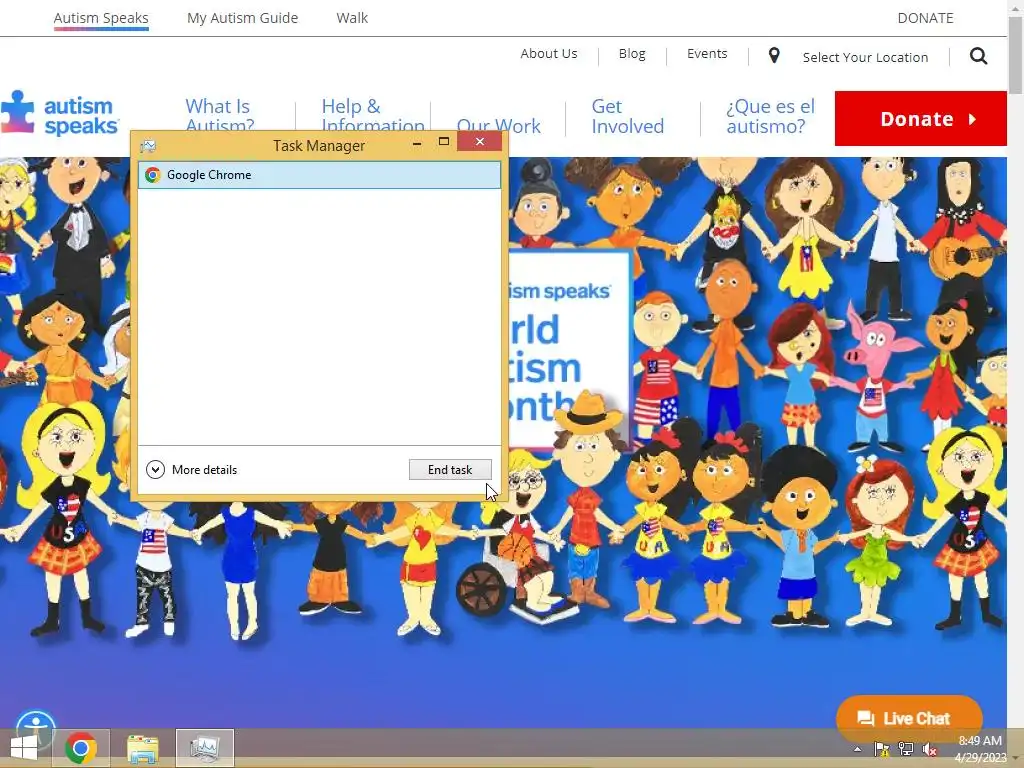This screenshot has width=1024, height=768.
Task: Open the Get Involved menu
Action: (x=627, y=116)
